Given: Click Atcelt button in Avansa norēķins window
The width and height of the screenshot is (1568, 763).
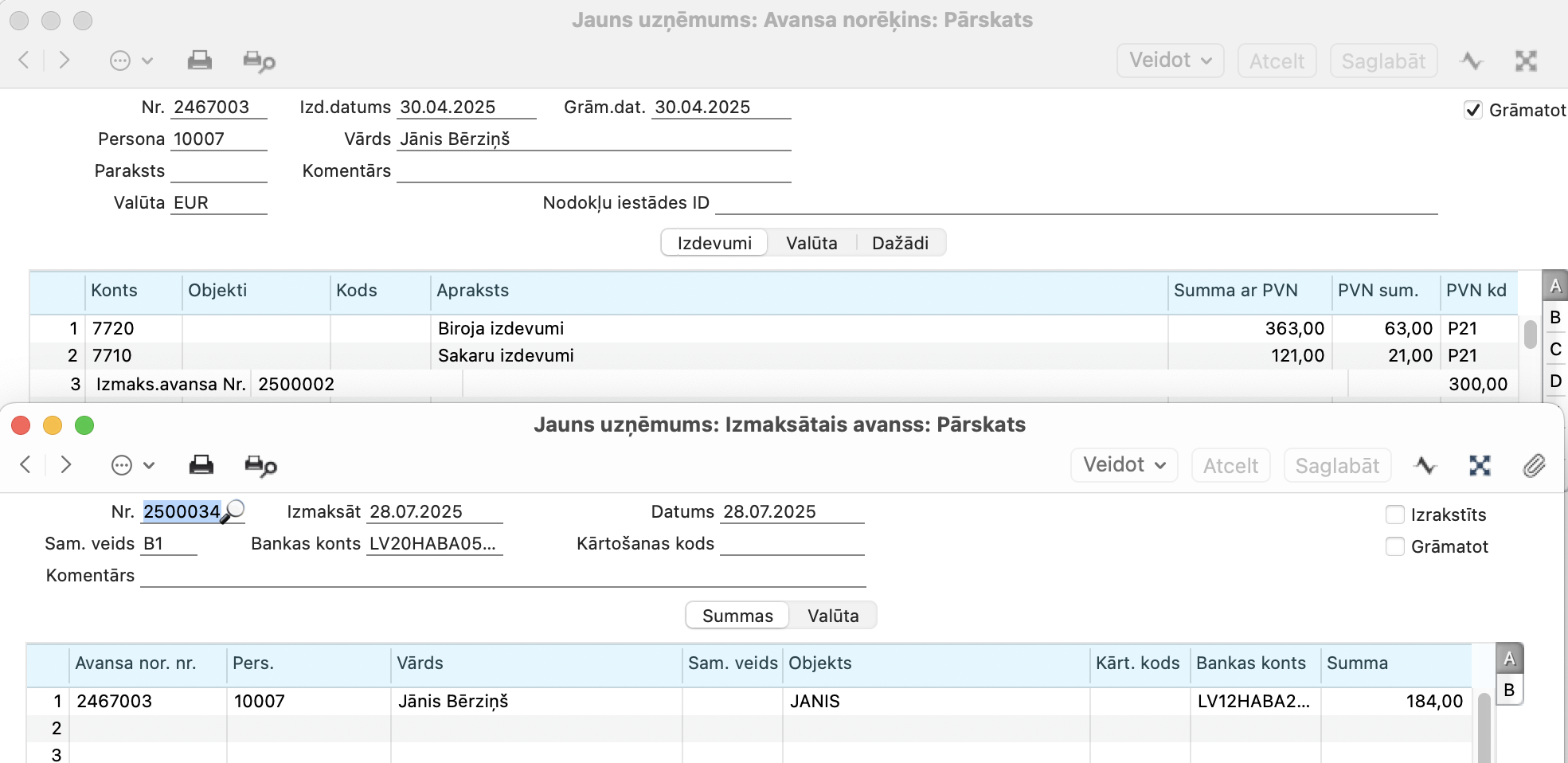Looking at the screenshot, I should [1277, 61].
